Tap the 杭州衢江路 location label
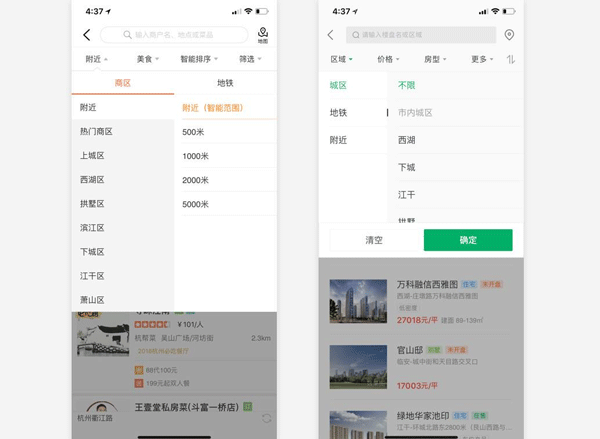The height and width of the screenshot is (439, 600). [95, 418]
